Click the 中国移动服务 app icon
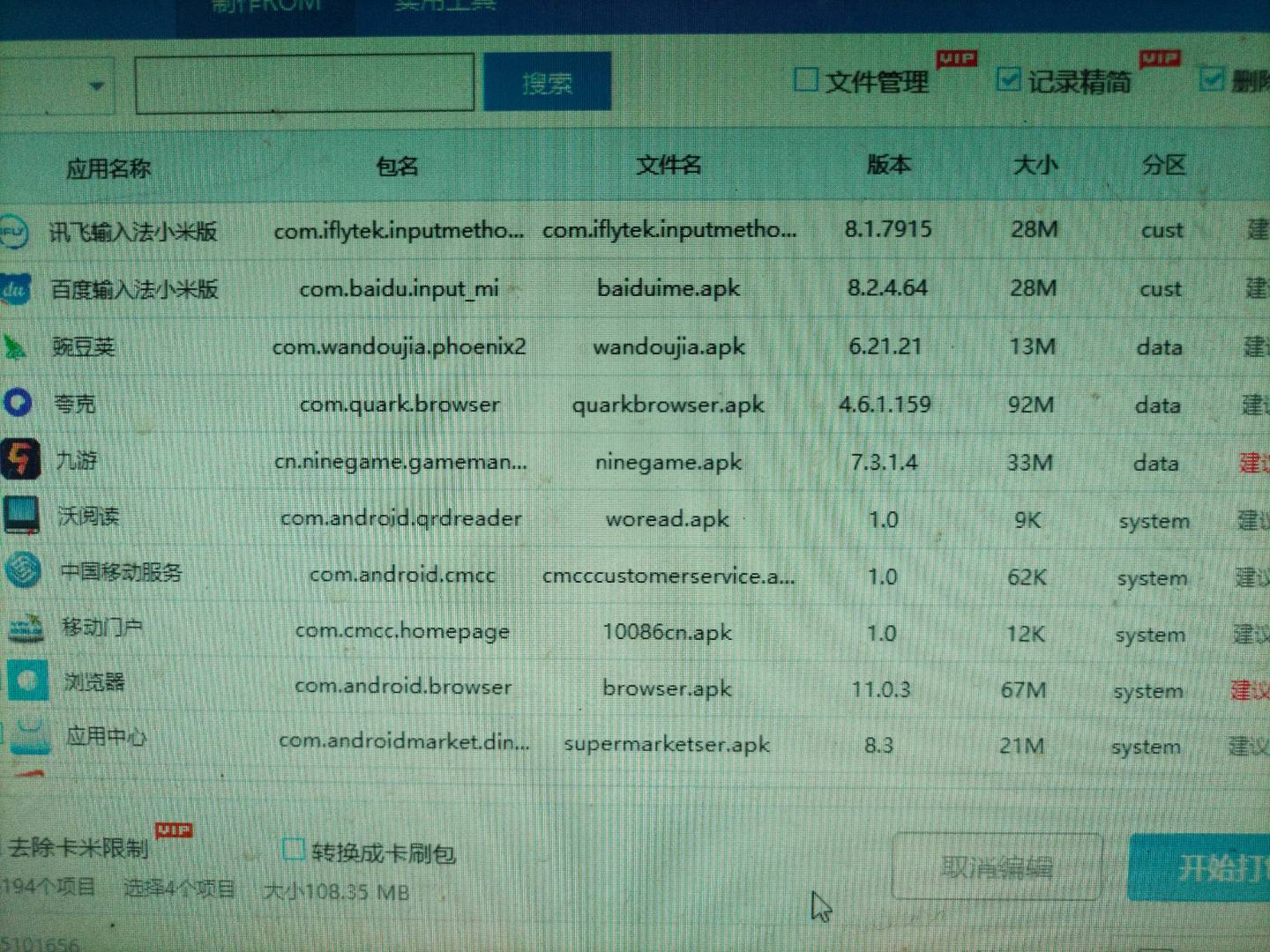Viewport: 1270px width, 952px height. coord(23,570)
